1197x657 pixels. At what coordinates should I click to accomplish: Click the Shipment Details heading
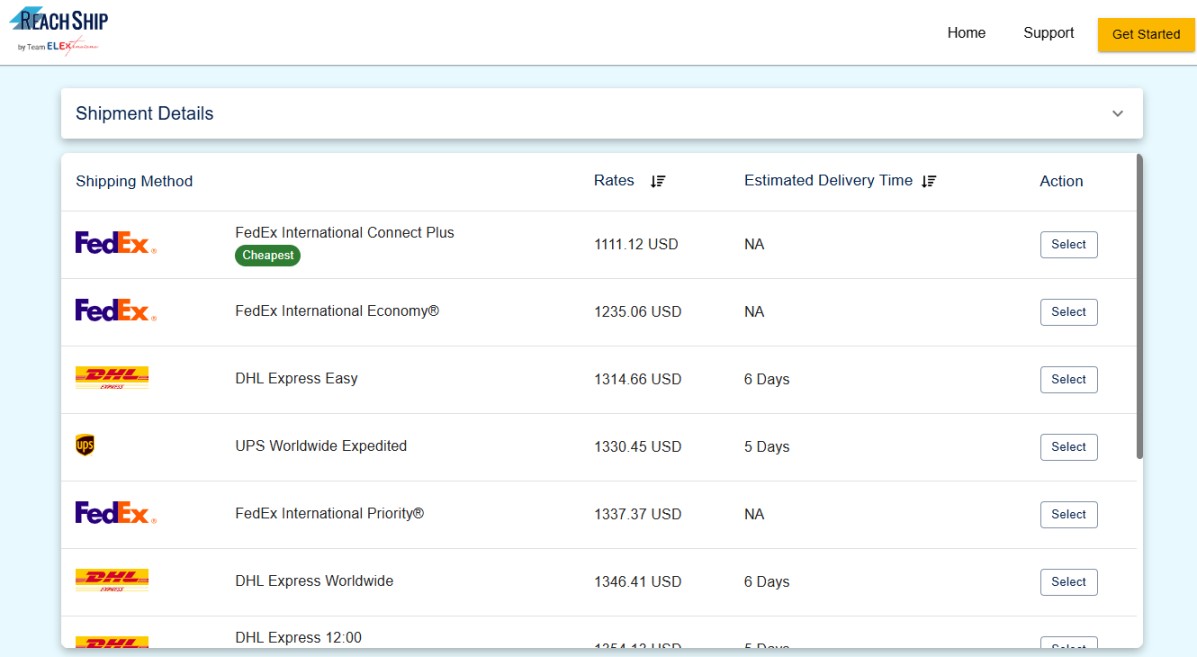(x=144, y=114)
